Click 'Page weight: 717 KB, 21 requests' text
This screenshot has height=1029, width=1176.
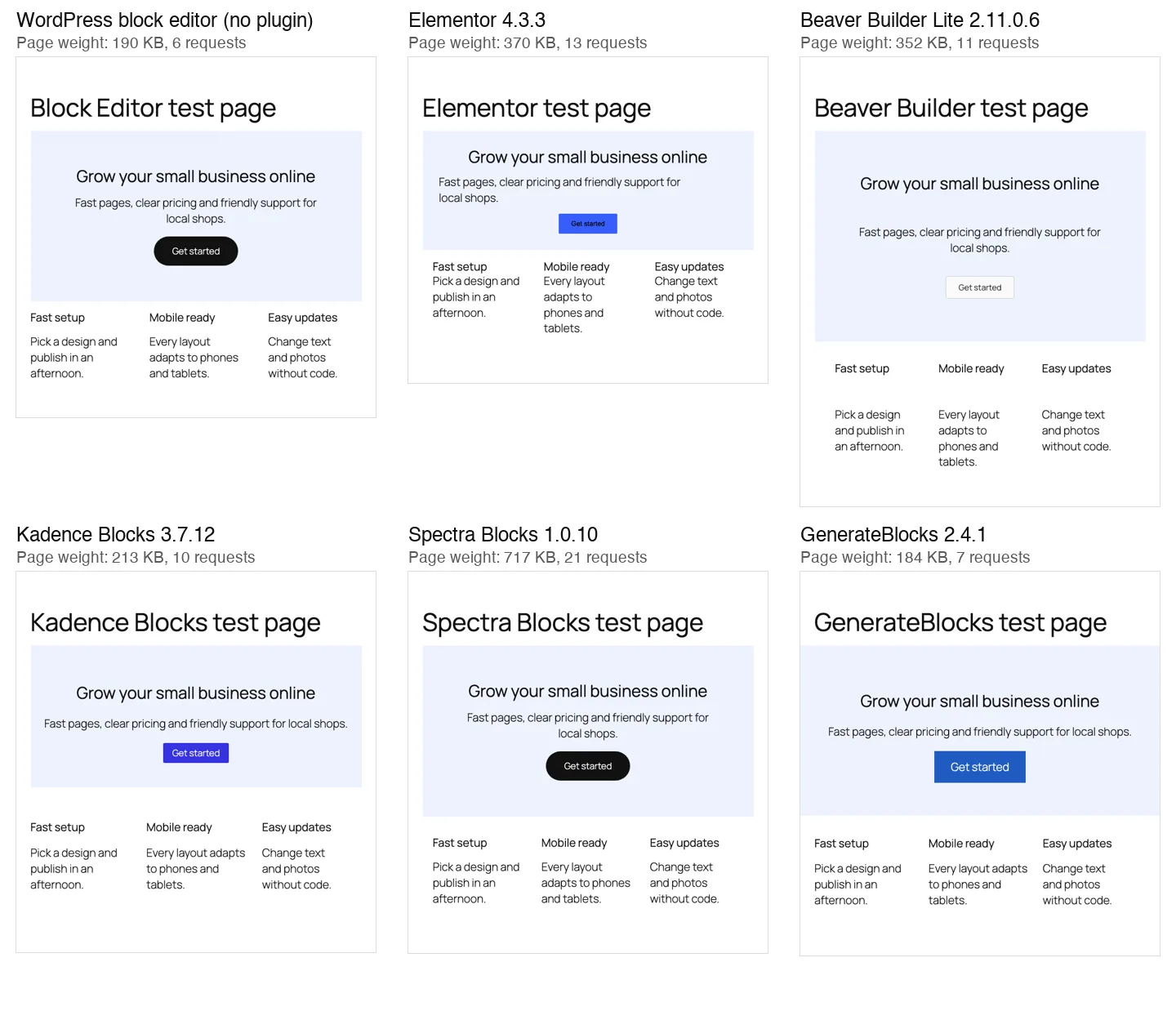[x=528, y=558]
